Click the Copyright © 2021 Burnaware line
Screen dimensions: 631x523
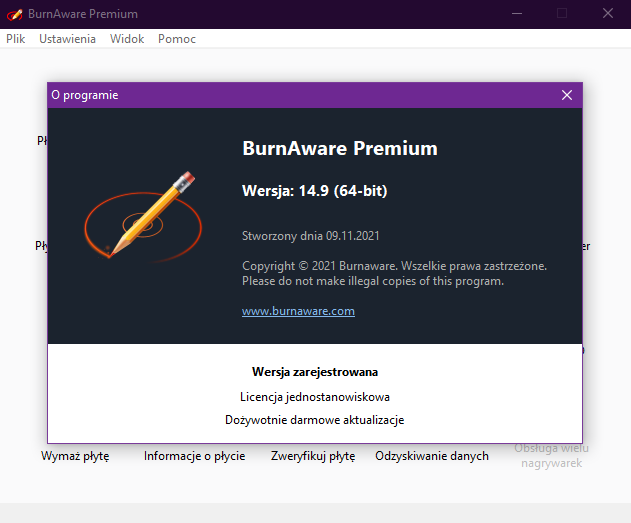tap(394, 266)
